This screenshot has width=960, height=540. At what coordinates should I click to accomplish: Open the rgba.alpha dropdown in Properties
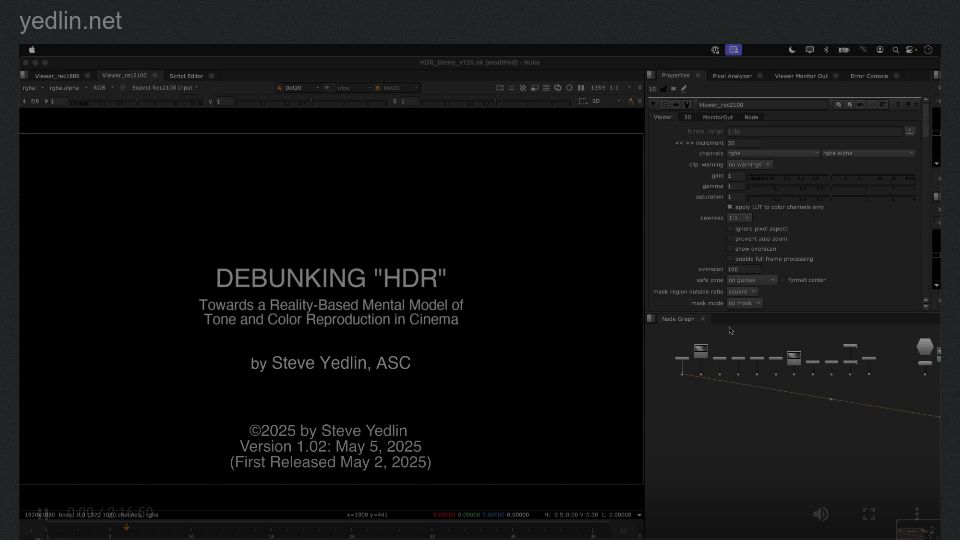pyautogui.click(x=868, y=153)
